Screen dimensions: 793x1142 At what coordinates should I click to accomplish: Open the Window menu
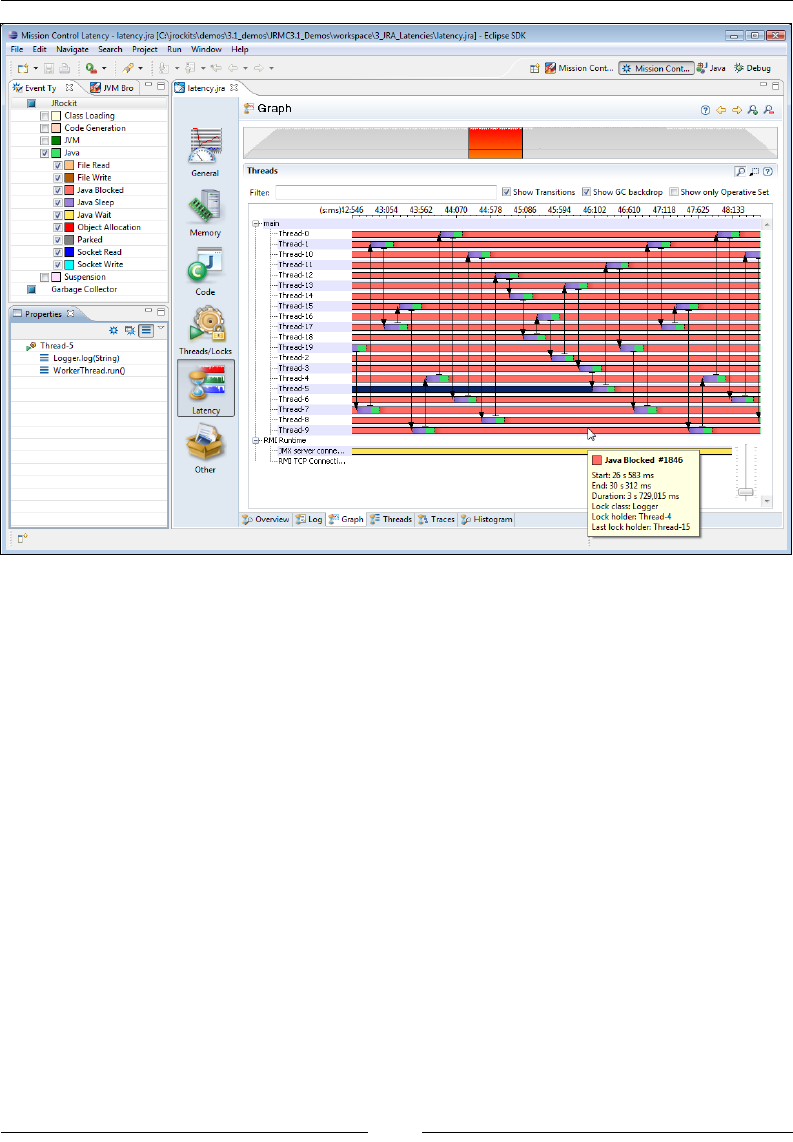(x=206, y=50)
